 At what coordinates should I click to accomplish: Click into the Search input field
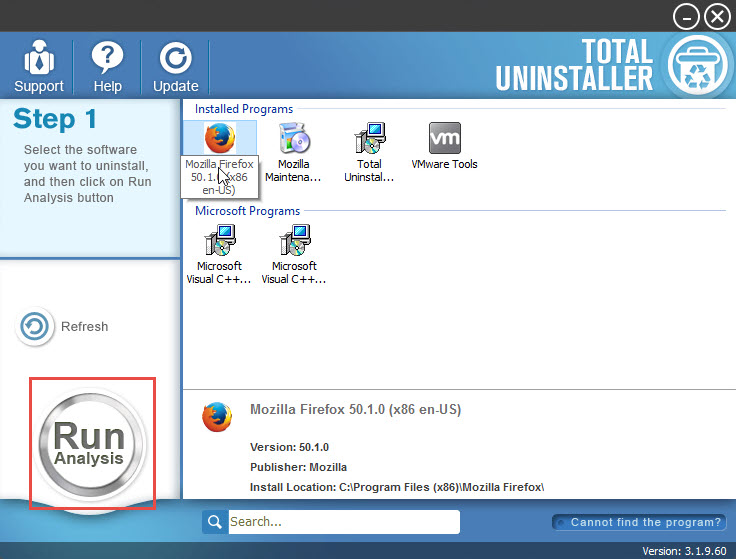344,522
